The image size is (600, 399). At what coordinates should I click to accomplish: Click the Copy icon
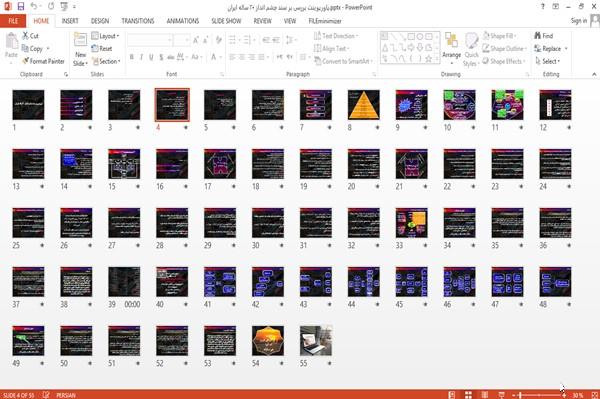tap(25, 48)
